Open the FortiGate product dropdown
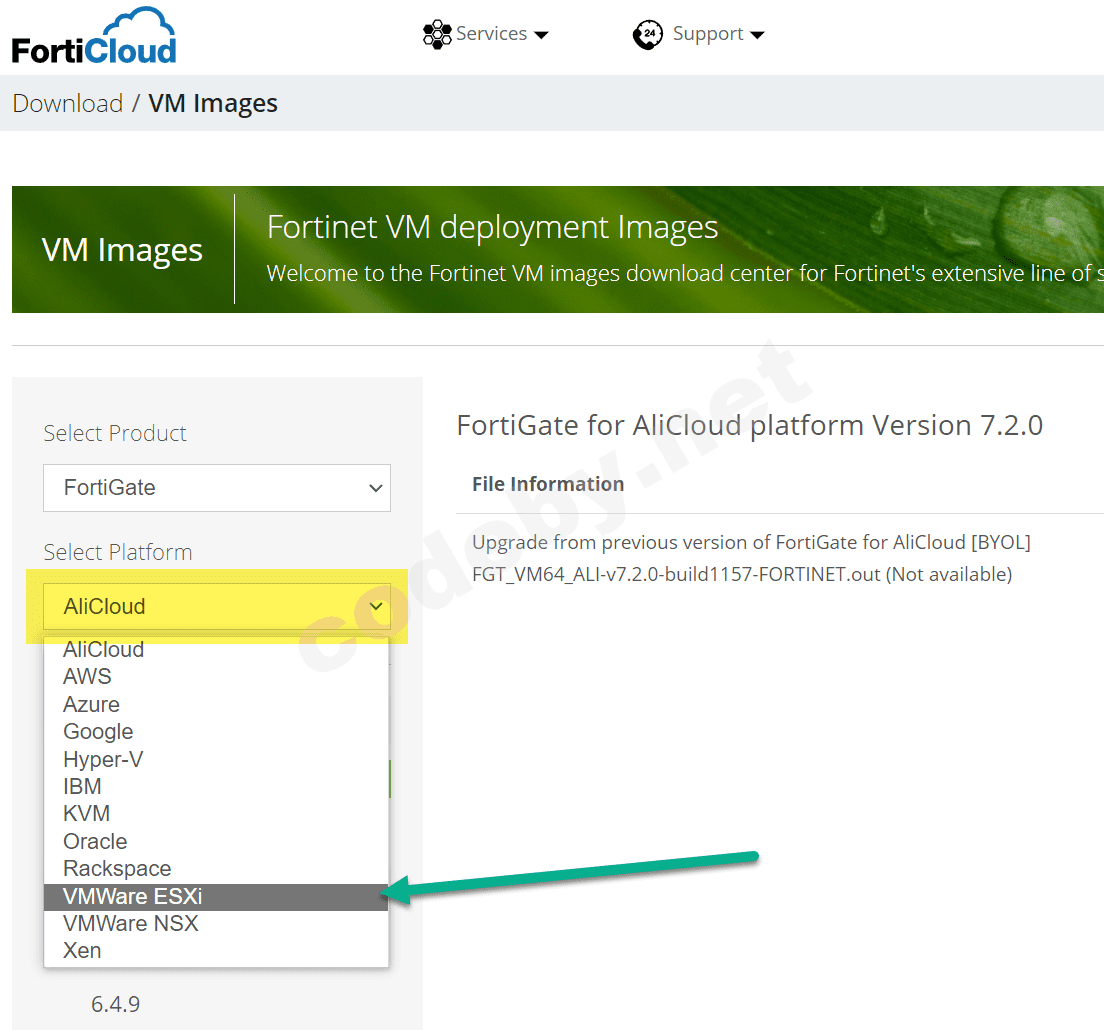 [x=217, y=488]
